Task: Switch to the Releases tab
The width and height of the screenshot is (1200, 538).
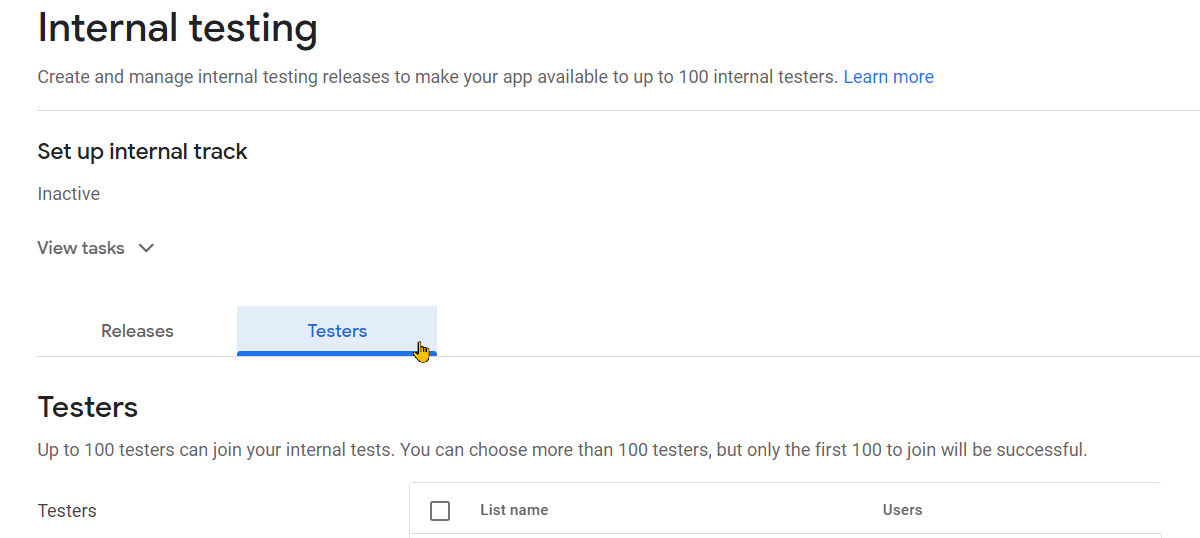Action: tap(137, 331)
